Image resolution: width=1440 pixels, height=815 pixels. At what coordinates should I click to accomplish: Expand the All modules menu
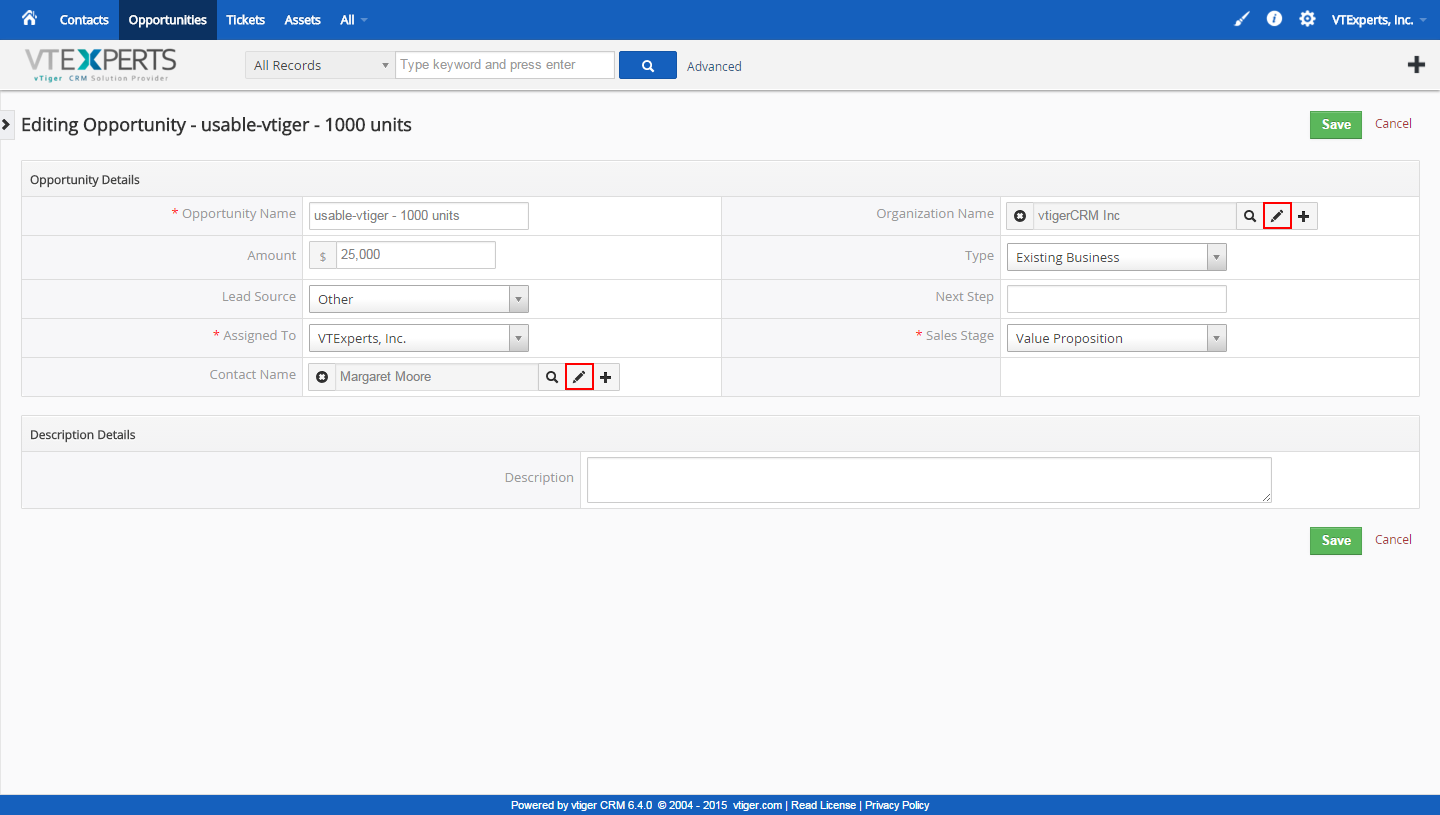coord(353,20)
